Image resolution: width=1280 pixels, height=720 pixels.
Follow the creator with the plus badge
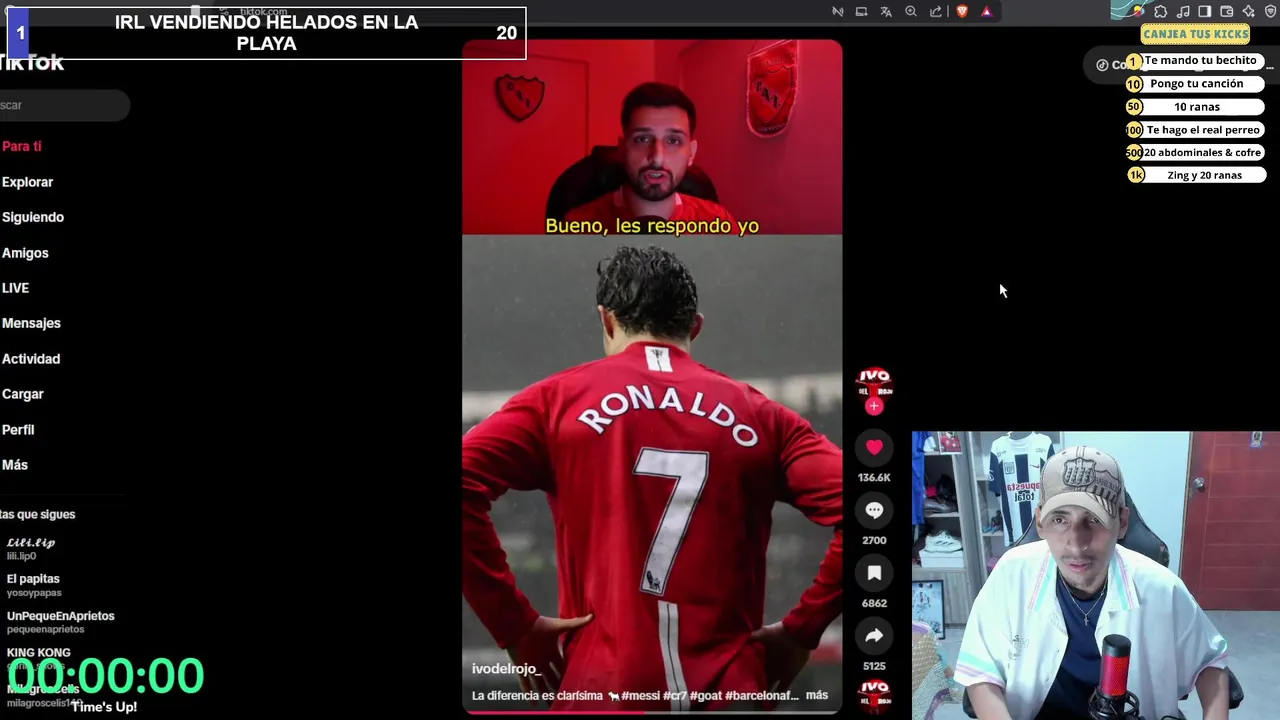(874, 406)
